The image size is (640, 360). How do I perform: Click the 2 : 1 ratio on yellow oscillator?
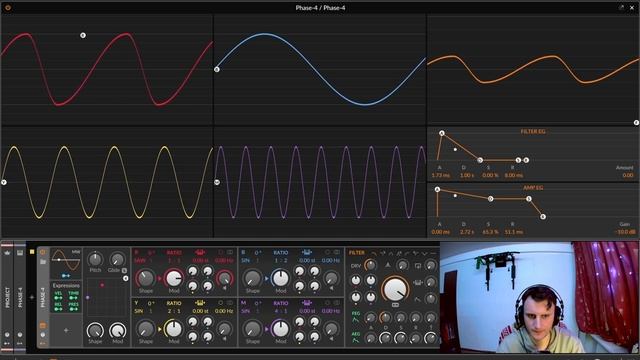[x=174, y=311]
